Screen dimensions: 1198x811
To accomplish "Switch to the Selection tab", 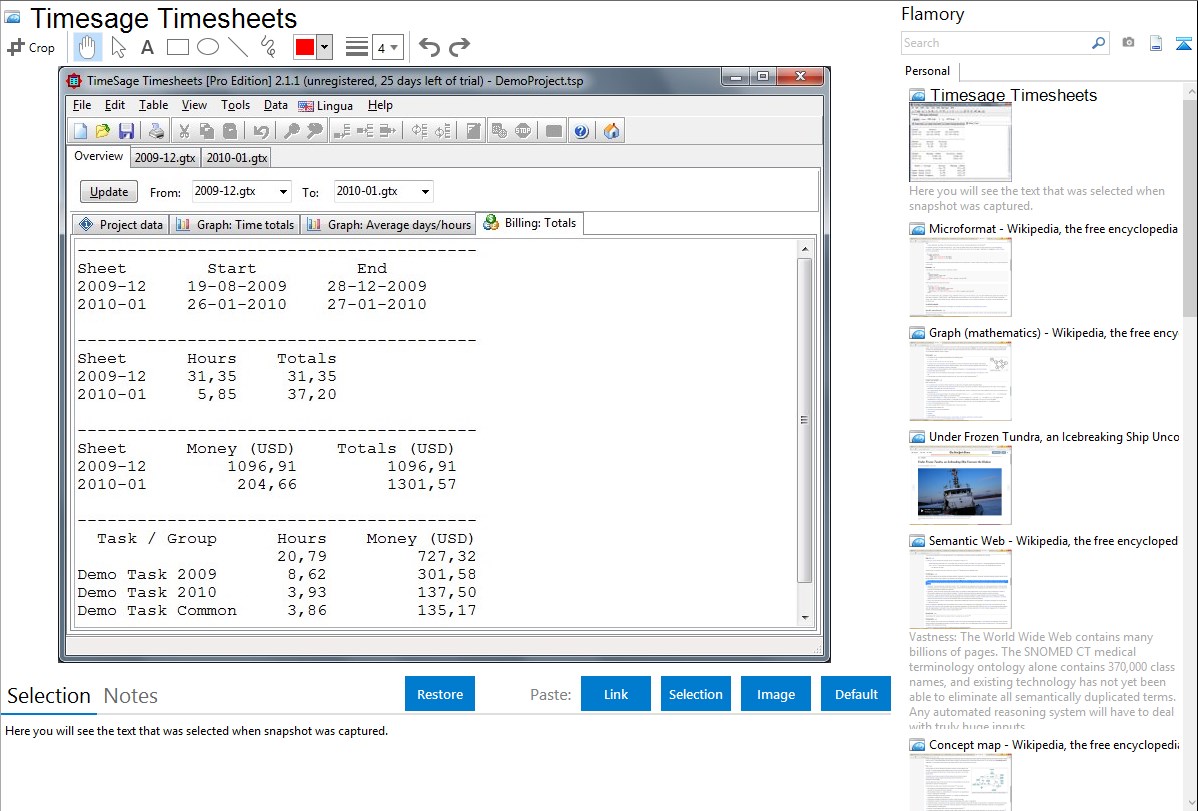I will [49, 696].
